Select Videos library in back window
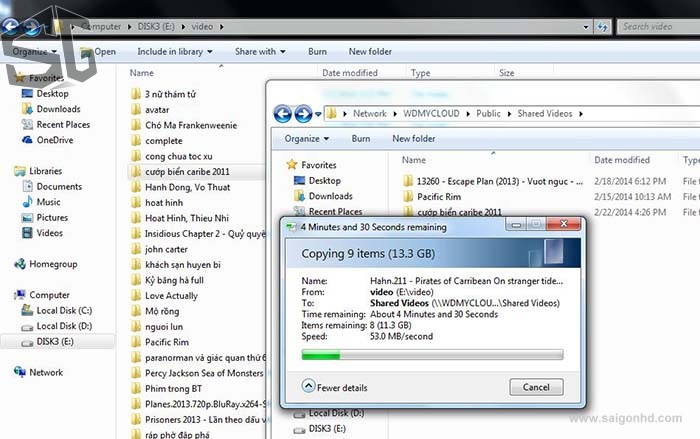Screen dimensions: 700x439 (50, 233)
